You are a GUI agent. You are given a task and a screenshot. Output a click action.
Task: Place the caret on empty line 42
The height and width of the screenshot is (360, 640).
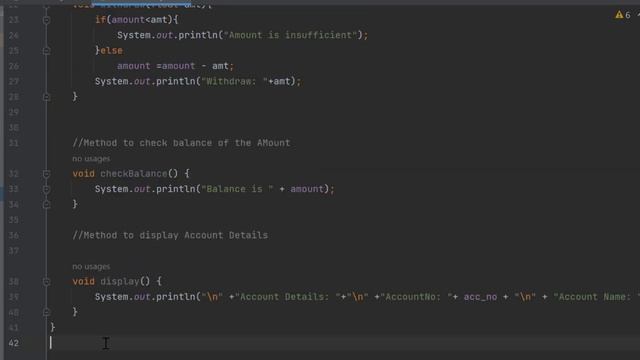343,343
